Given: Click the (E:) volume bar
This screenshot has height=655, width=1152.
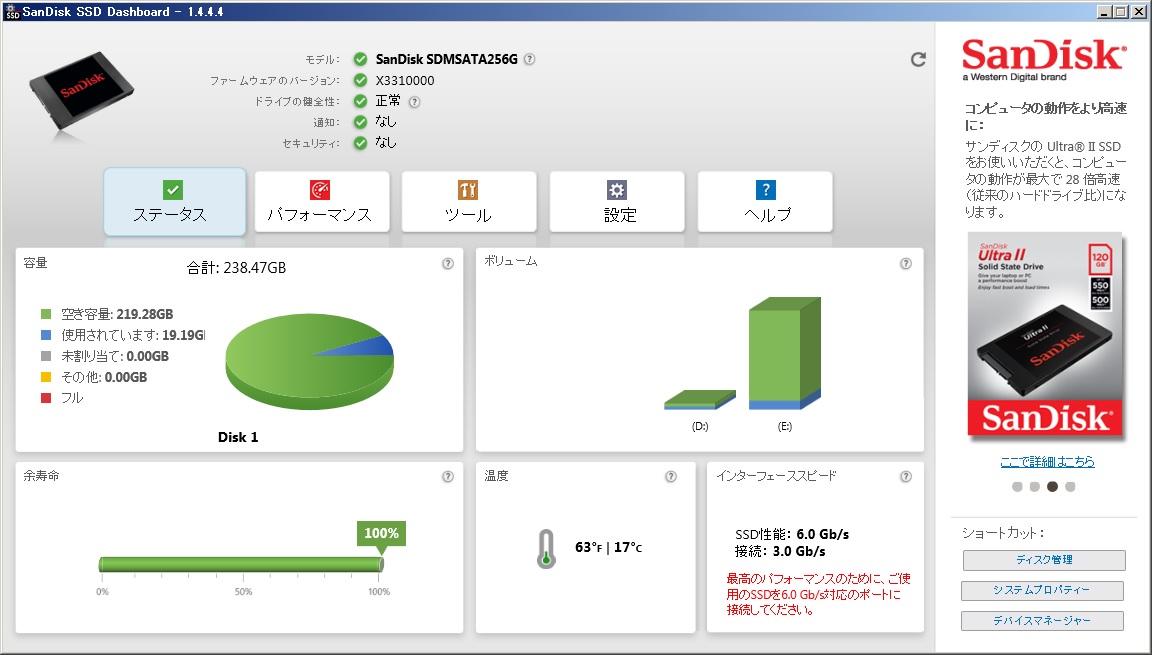Looking at the screenshot, I should (x=785, y=353).
